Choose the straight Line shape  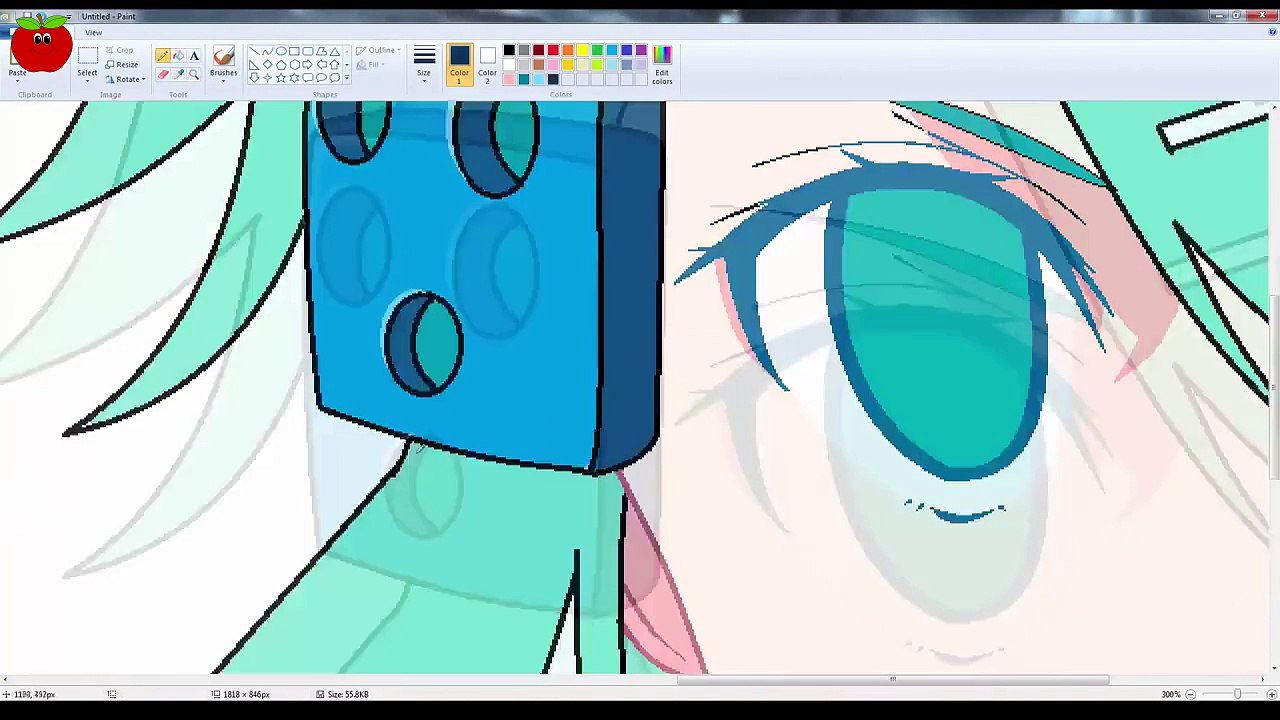(x=254, y=52)
